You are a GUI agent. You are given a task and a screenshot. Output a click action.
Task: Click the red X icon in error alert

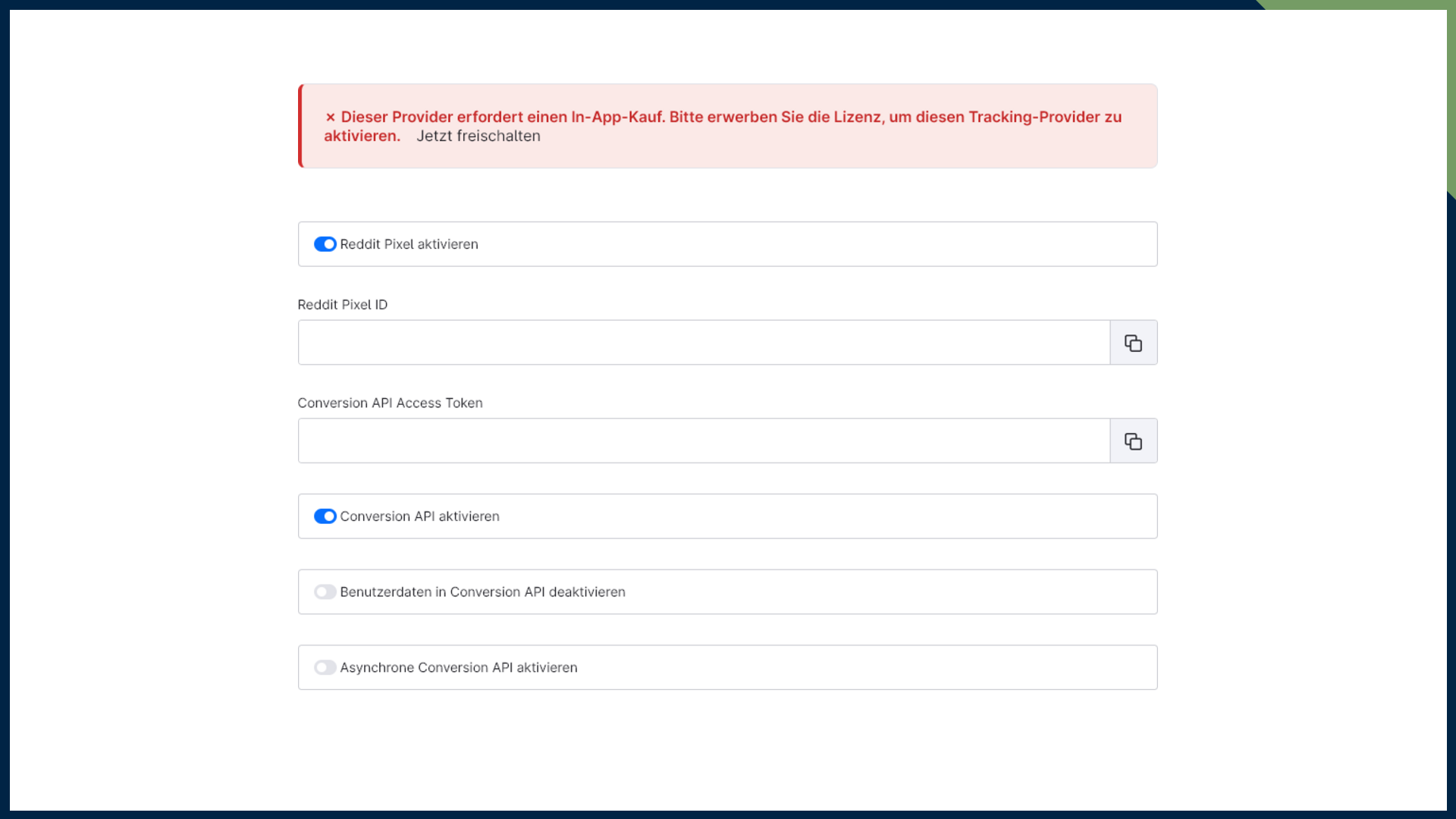[330, 118]
